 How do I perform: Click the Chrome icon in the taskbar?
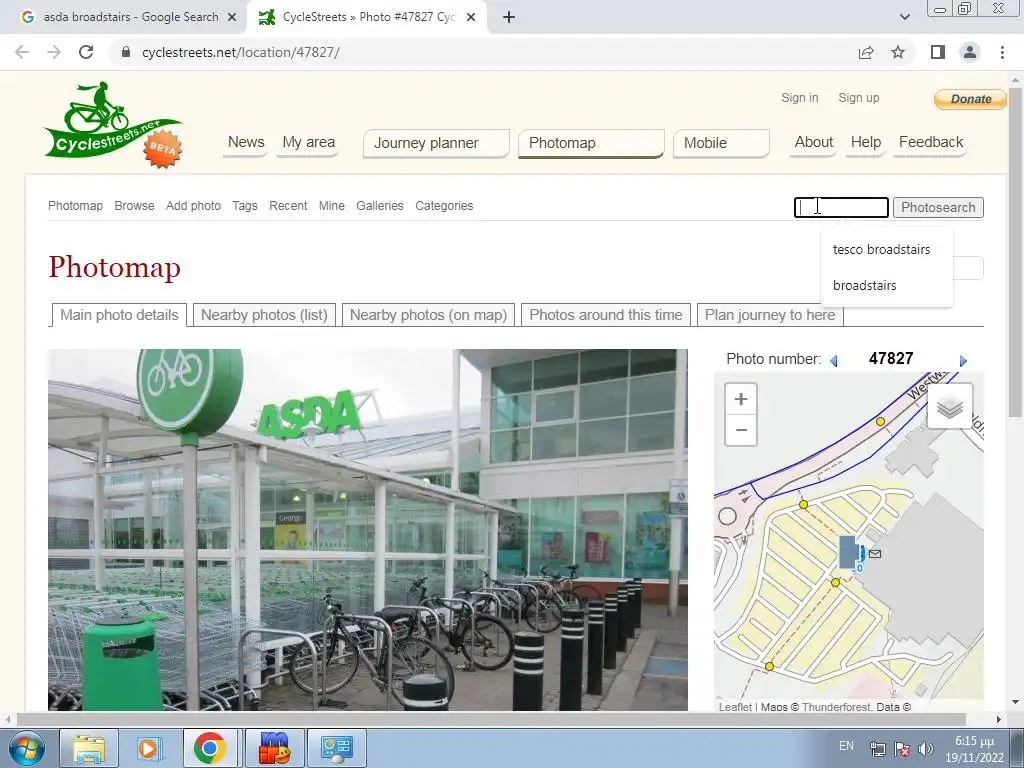209,748
